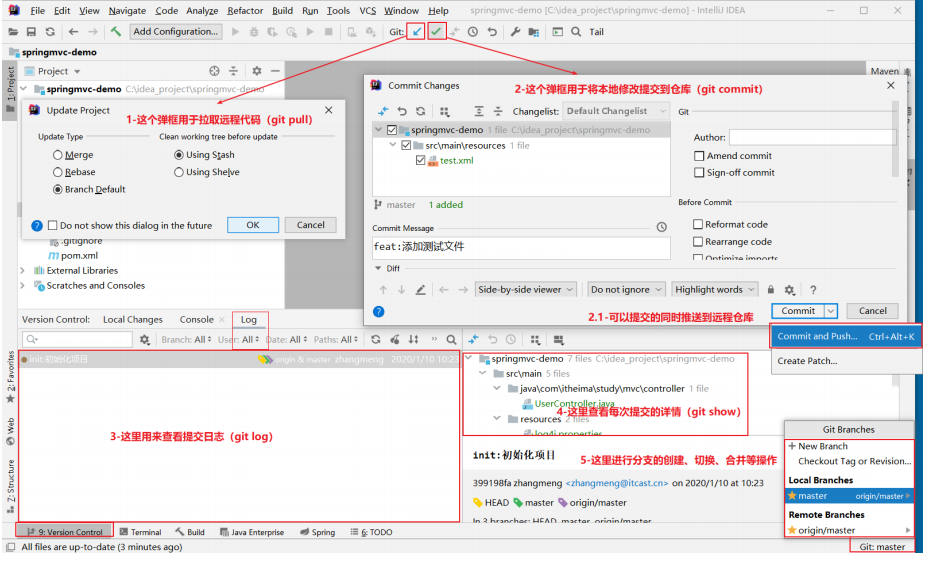Click commit message history clock icon
This screenshot has height=567, width=928.
662,227
